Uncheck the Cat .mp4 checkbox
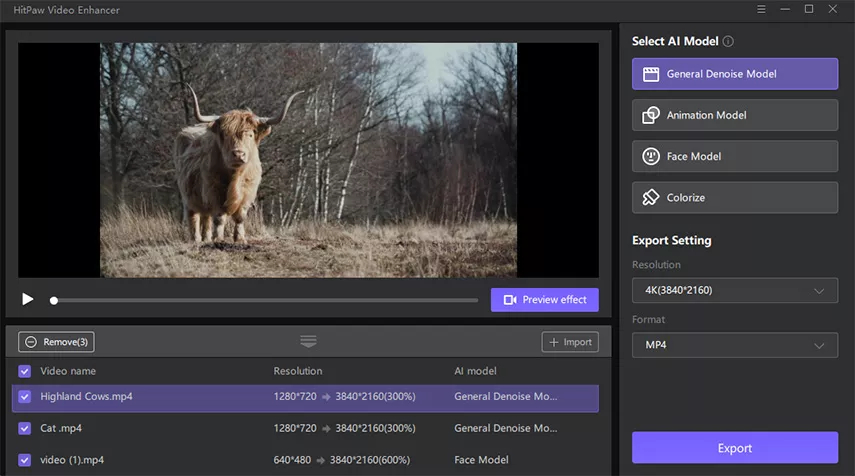 pos(25,428)
